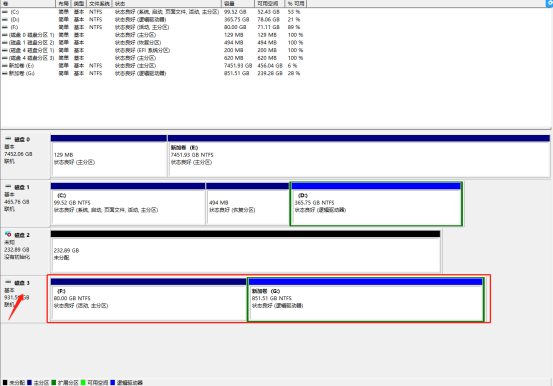
Task: Click the 磁盘 3 label in the disk list
Action: coord(22,283)
